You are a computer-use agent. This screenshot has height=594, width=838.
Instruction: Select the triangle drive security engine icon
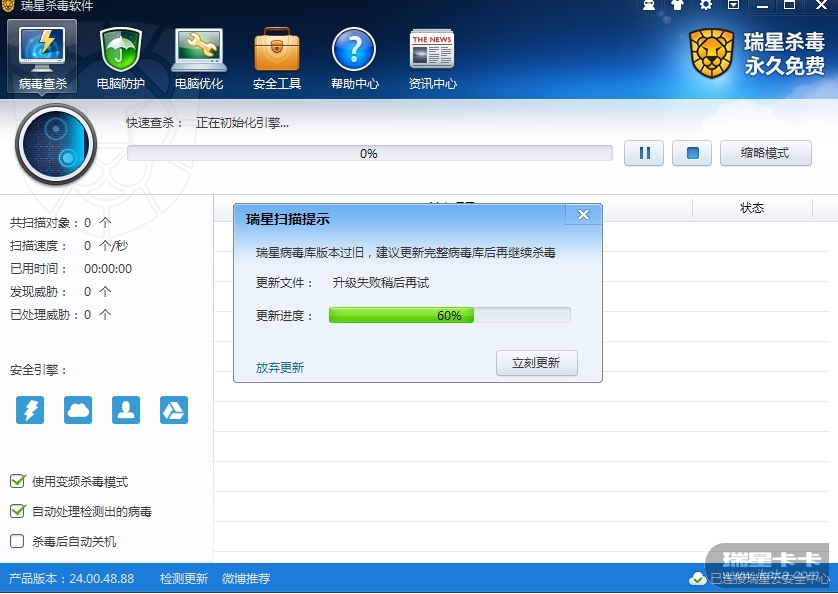[174, 410]
